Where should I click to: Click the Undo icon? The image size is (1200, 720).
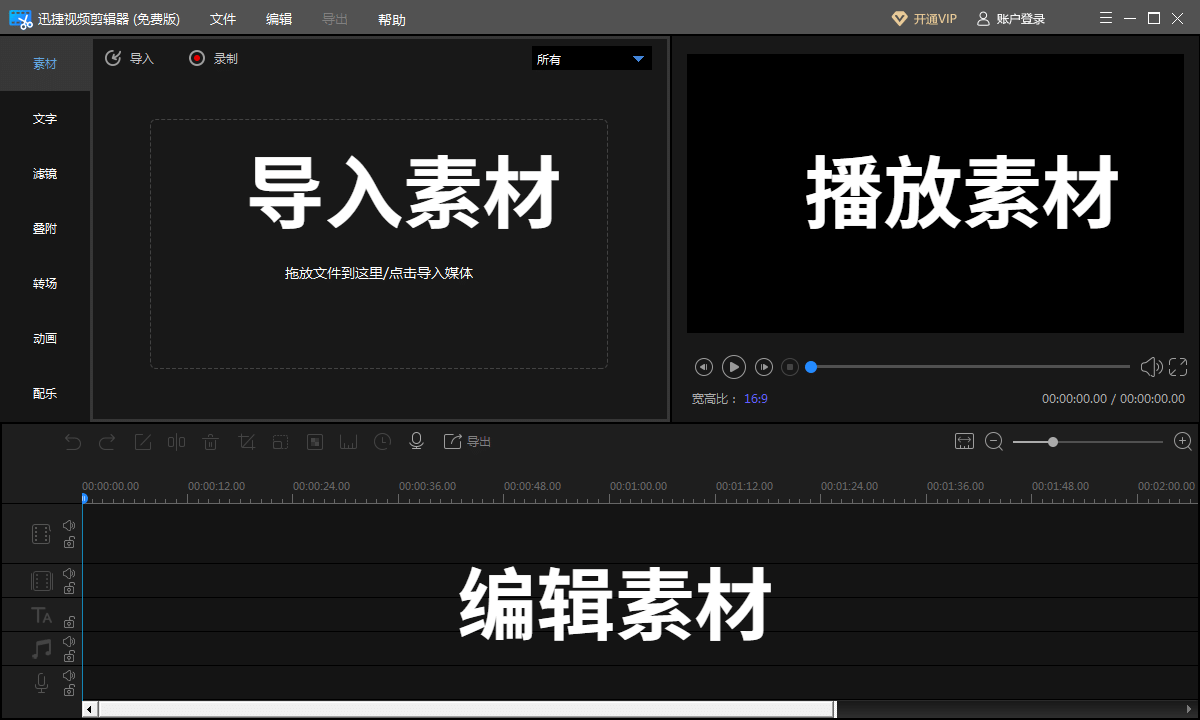tap(72, 441)
